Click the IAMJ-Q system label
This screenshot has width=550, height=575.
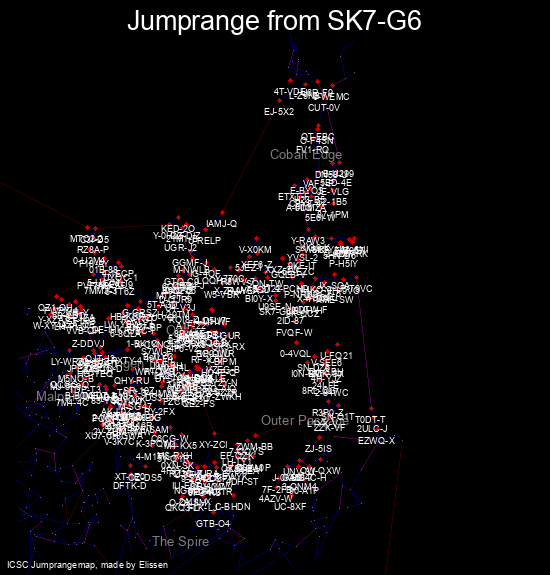click(x=221, y=224)
